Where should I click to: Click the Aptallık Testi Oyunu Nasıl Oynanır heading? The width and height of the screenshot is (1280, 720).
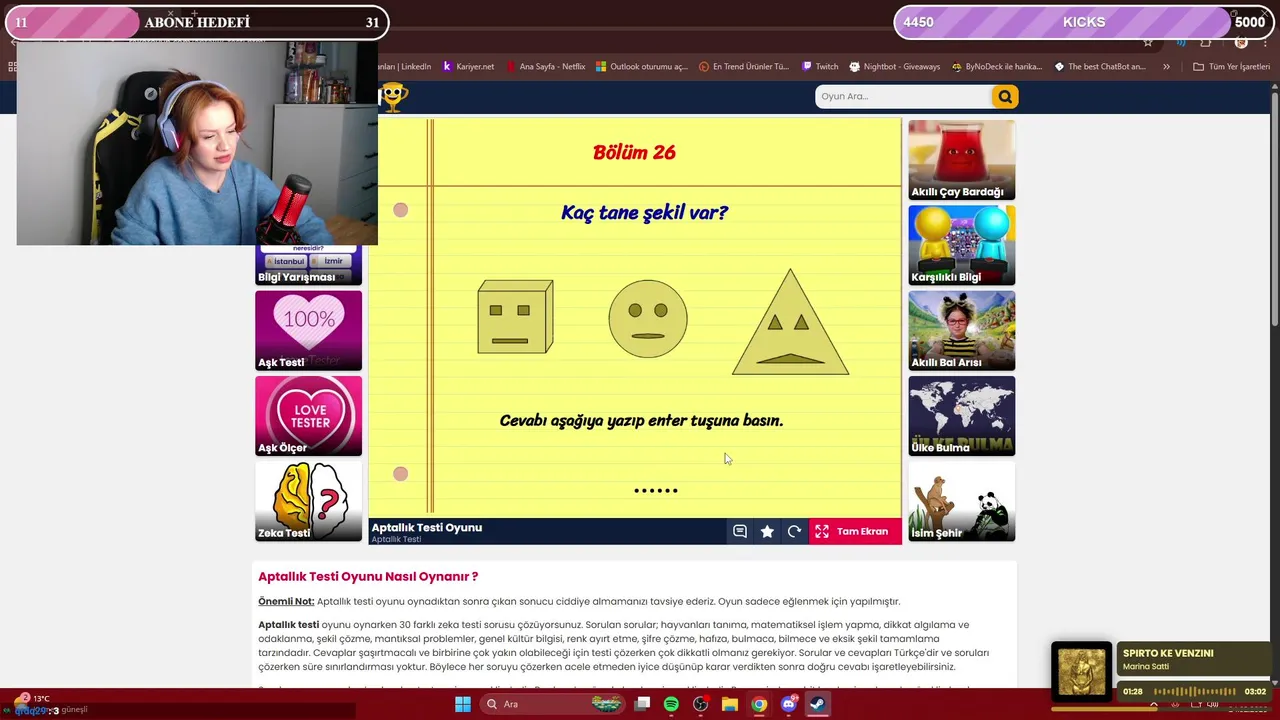[368, 577]
